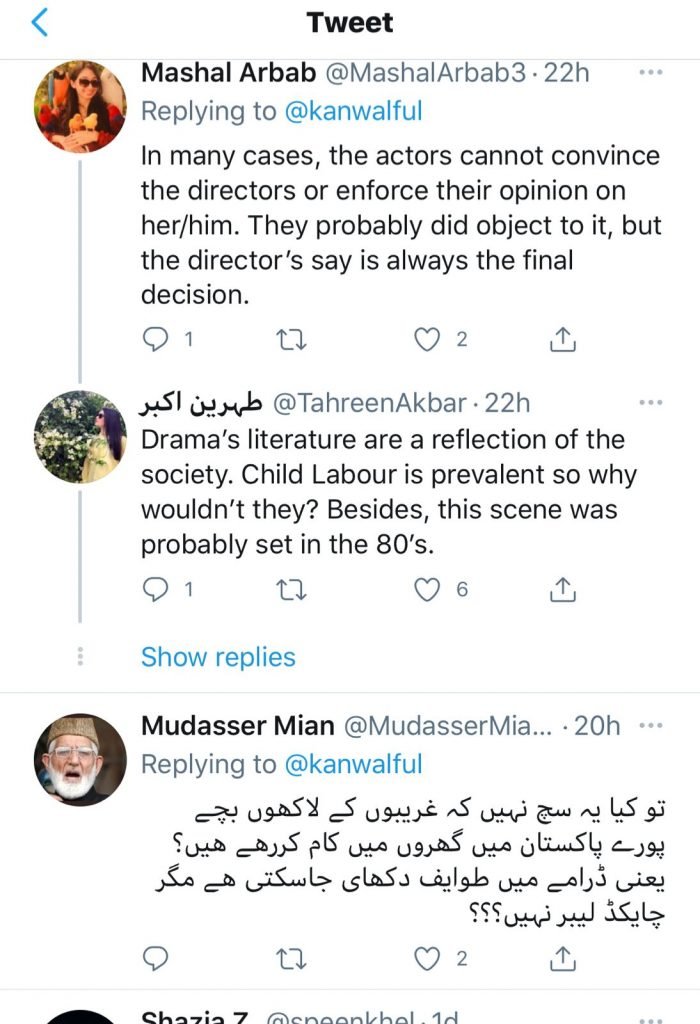Open more options on TahreenAkbar's tweet
This screenshot has height=1024, width=700.
[650, 403]
